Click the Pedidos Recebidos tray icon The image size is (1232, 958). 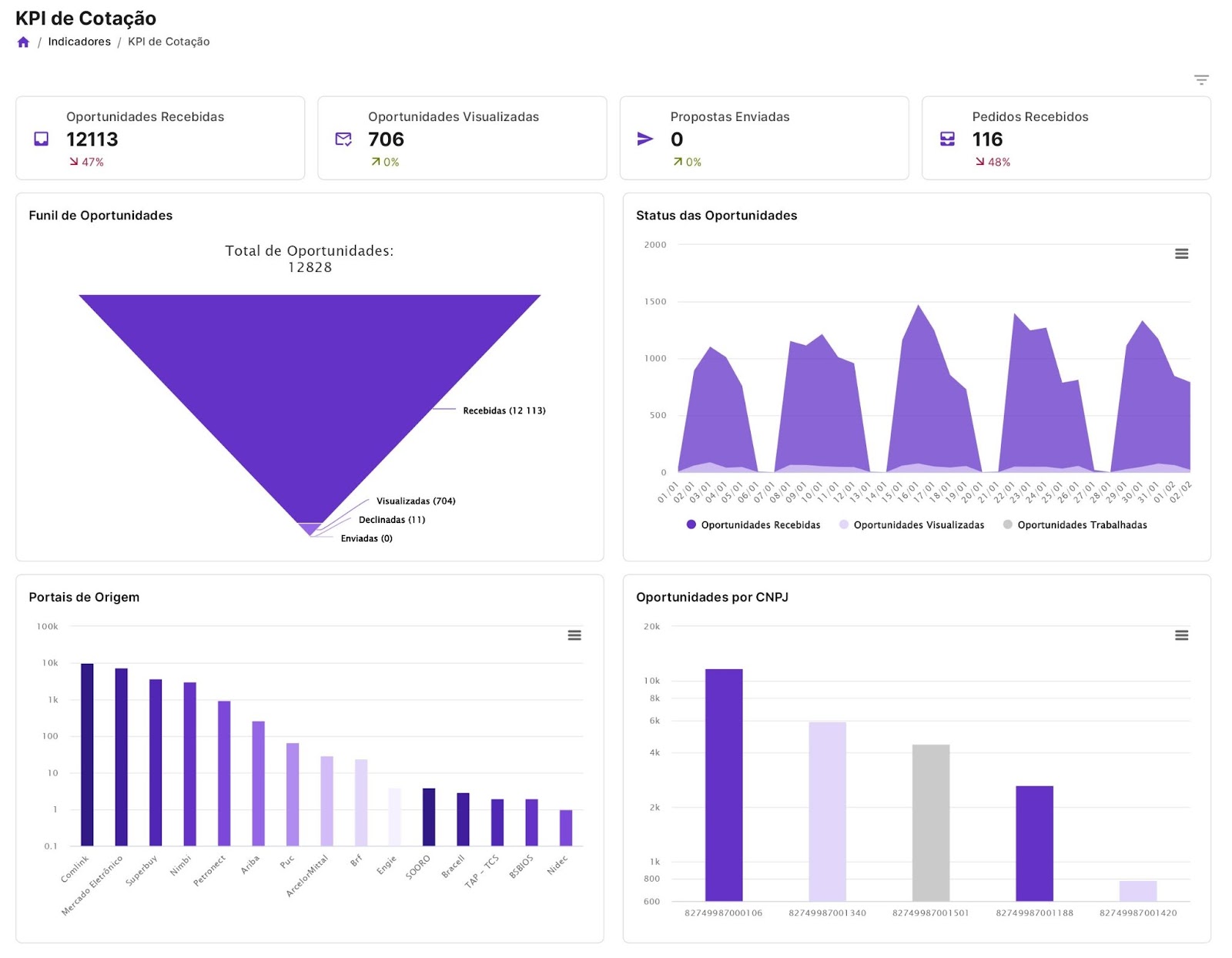click(x=947, y=139)
